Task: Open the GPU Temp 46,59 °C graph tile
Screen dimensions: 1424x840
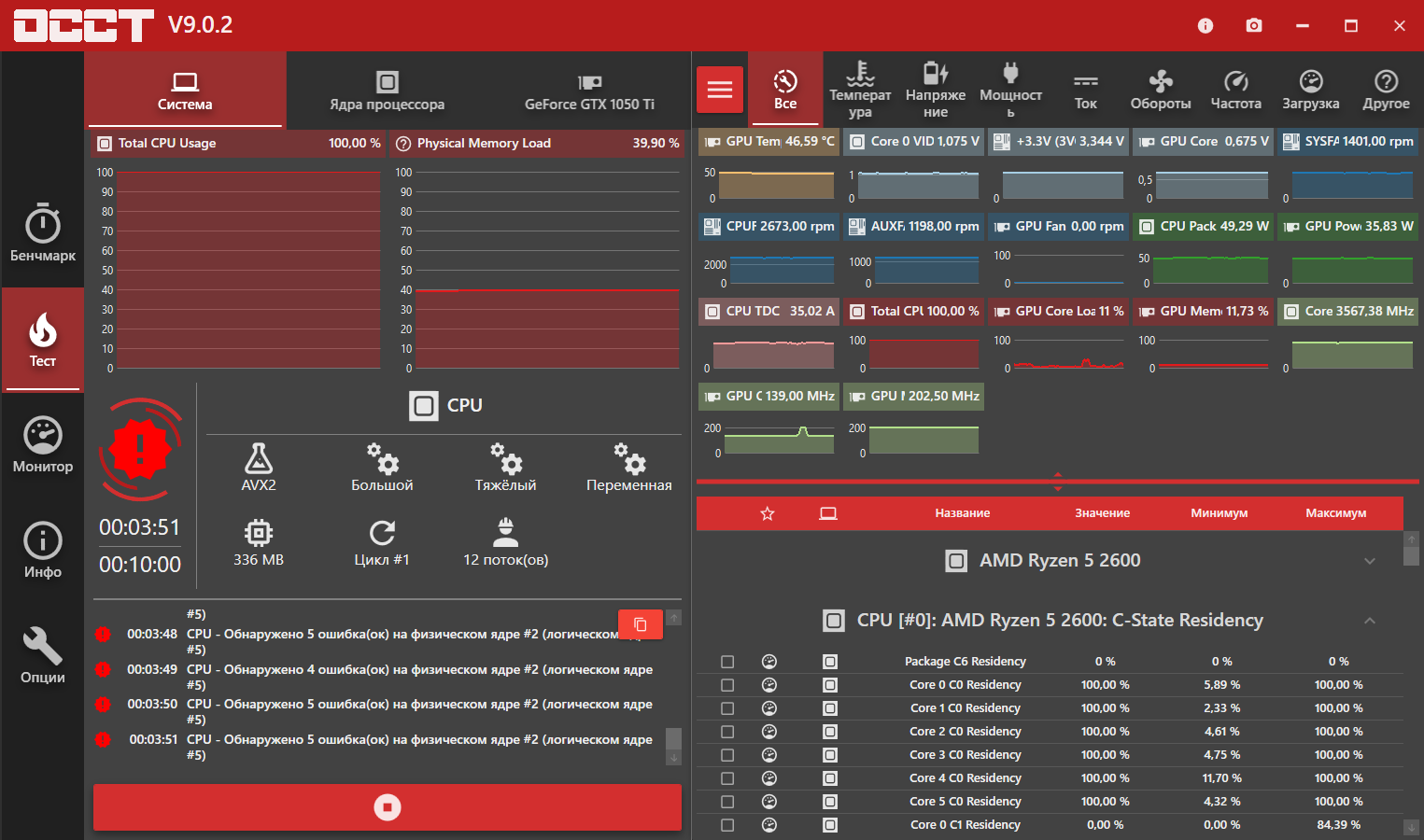Action: 769,168
